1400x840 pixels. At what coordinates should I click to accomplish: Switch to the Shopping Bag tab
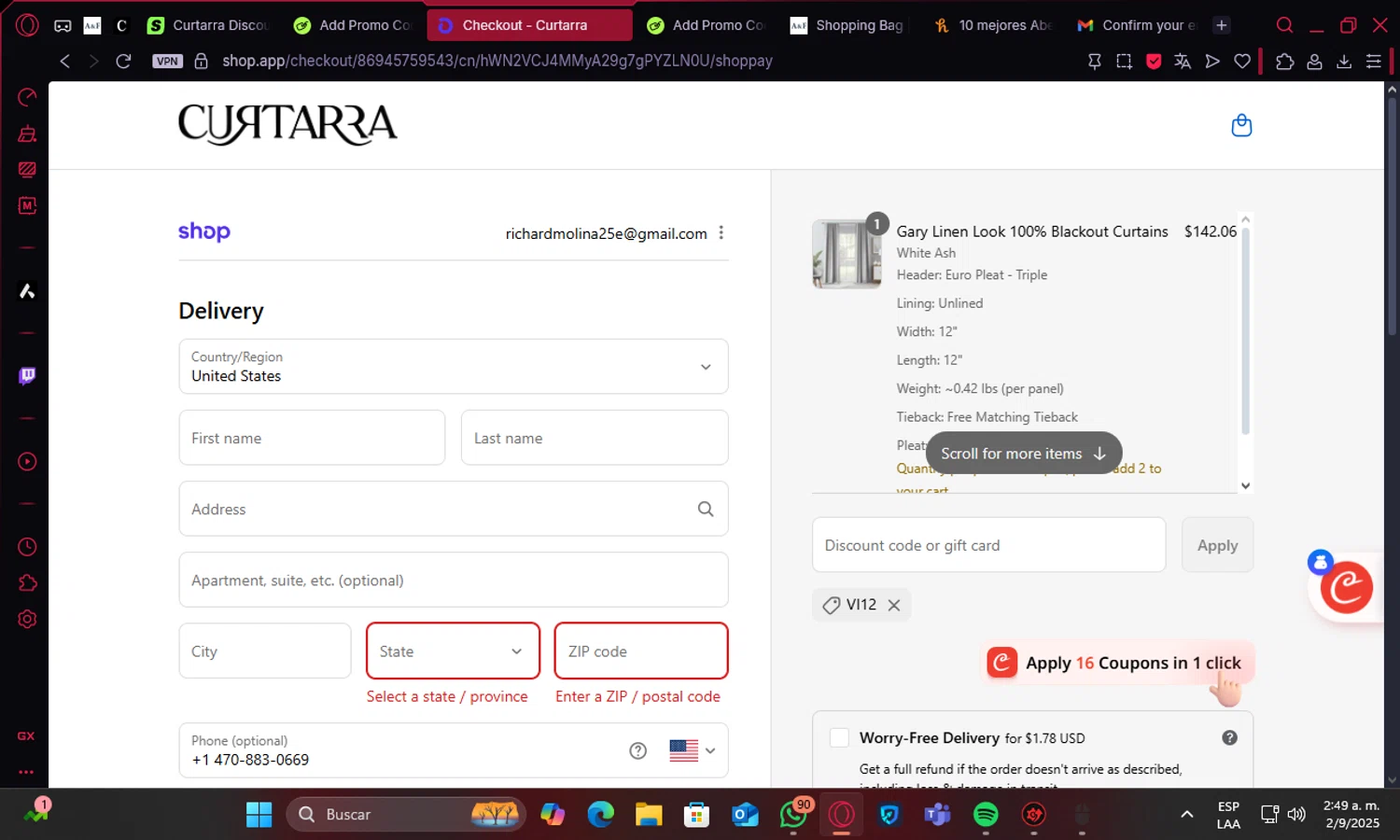[x=847, y=25]
